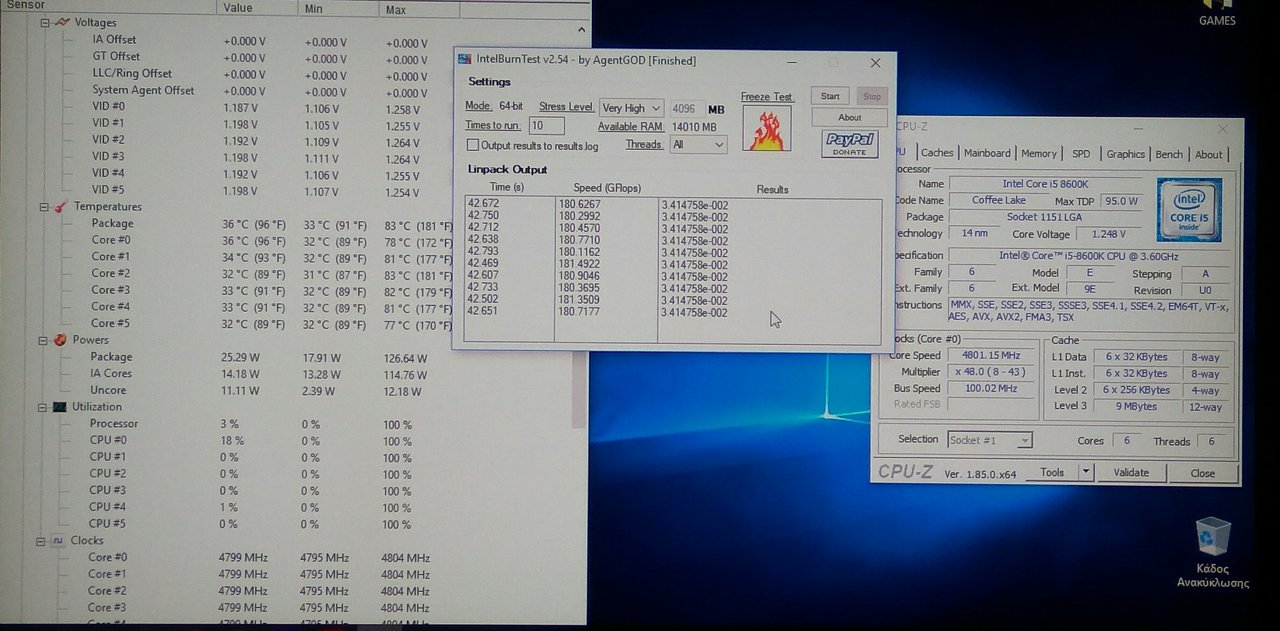Image resolution: width=1280 pixels, height=631 pixels.
Task: Click the Multiplier x 48.0 field
Action: point(990,372)
